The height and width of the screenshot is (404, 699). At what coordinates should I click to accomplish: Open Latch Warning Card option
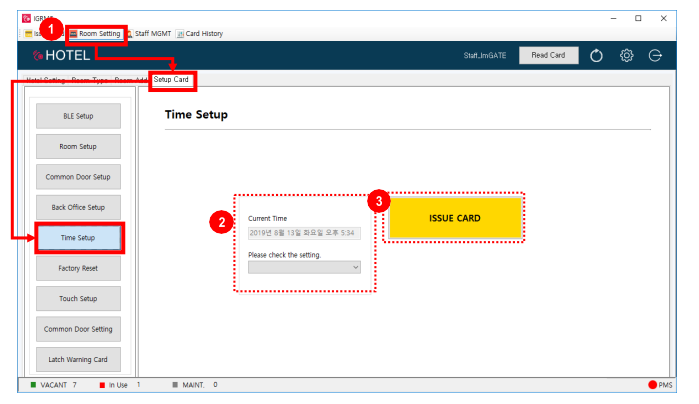(78, 359)
